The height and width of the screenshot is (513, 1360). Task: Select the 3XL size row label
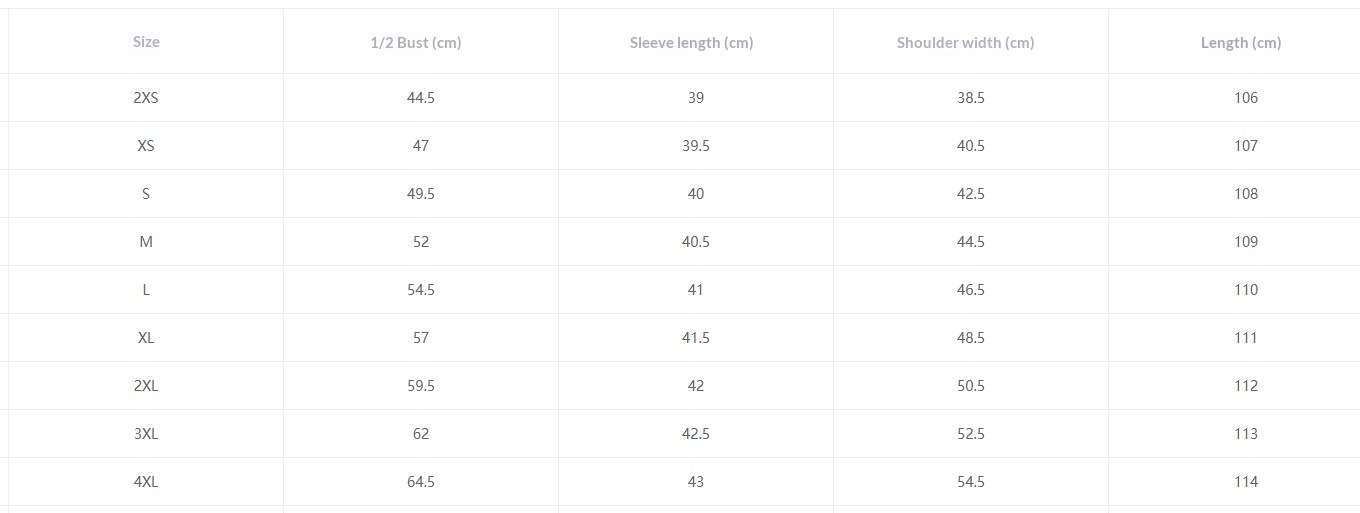[146, 434]
